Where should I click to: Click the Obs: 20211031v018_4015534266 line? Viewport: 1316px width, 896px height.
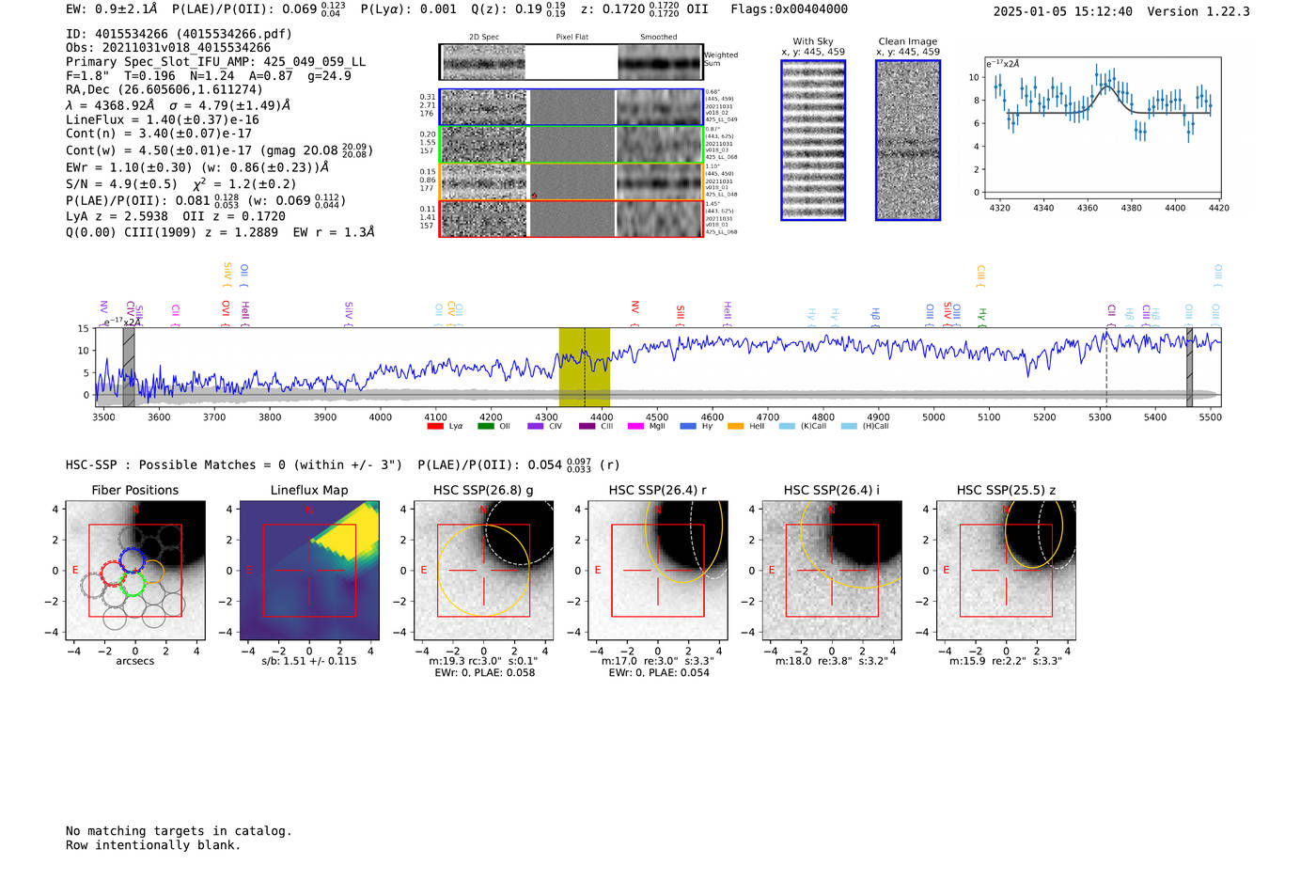tap(168, 47)
